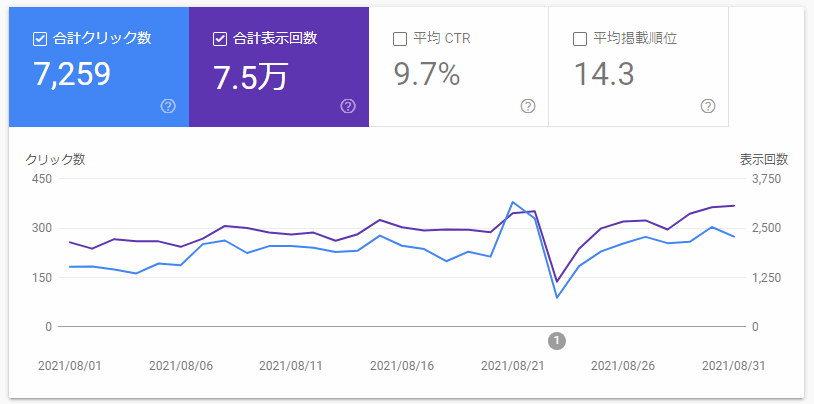Select the 7.5万 impressions value
The width and height of the screenshot is (814, 404).
[x=251, y=76]
